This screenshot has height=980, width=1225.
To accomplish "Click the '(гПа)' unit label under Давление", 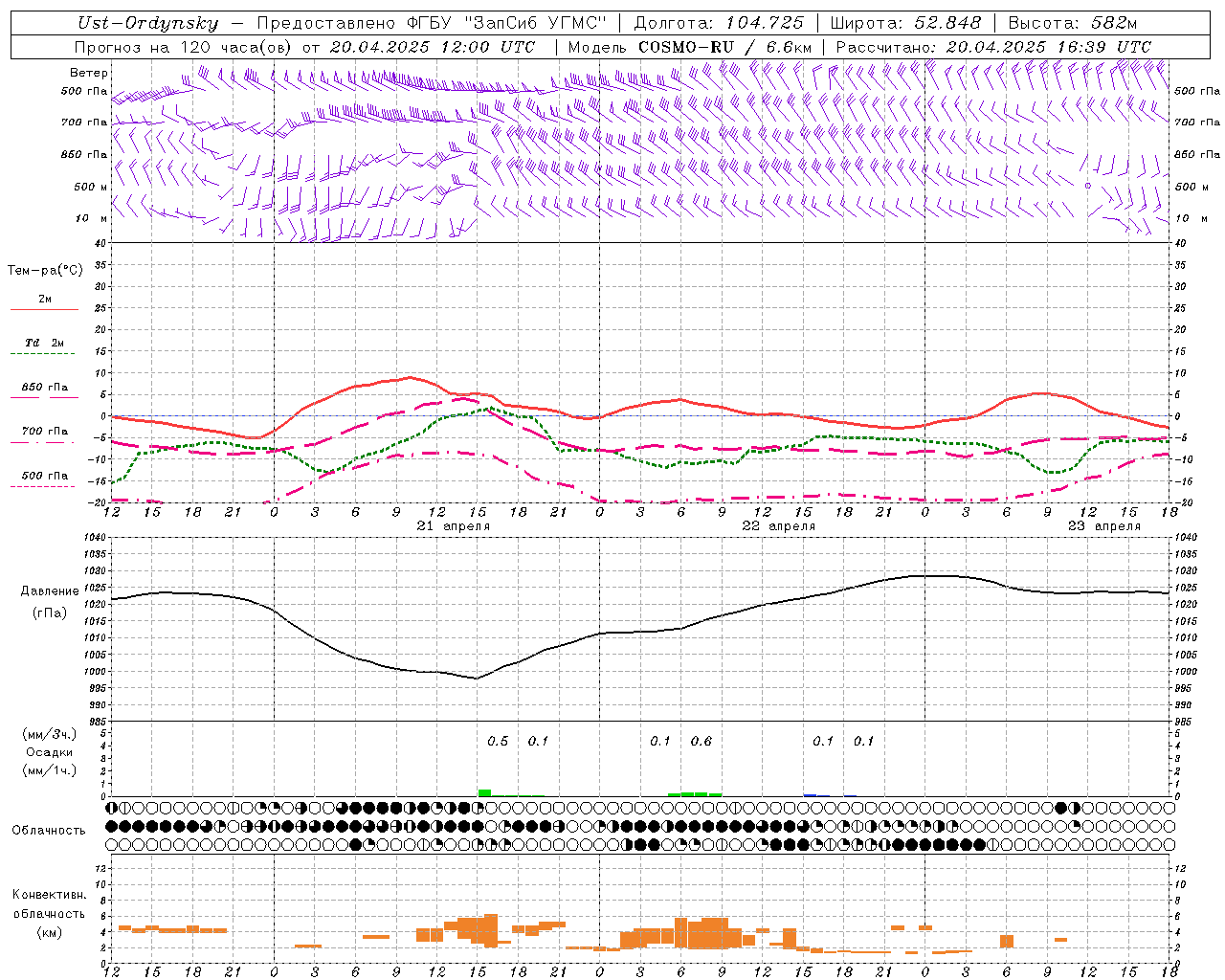I will click(x=50, y=612).
